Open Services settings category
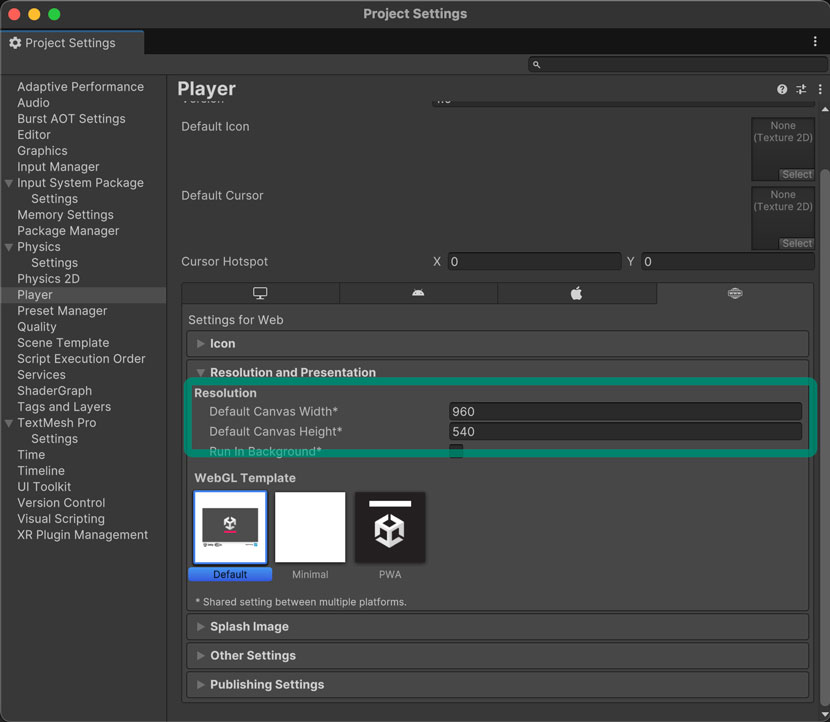 (x=41, y=375)
